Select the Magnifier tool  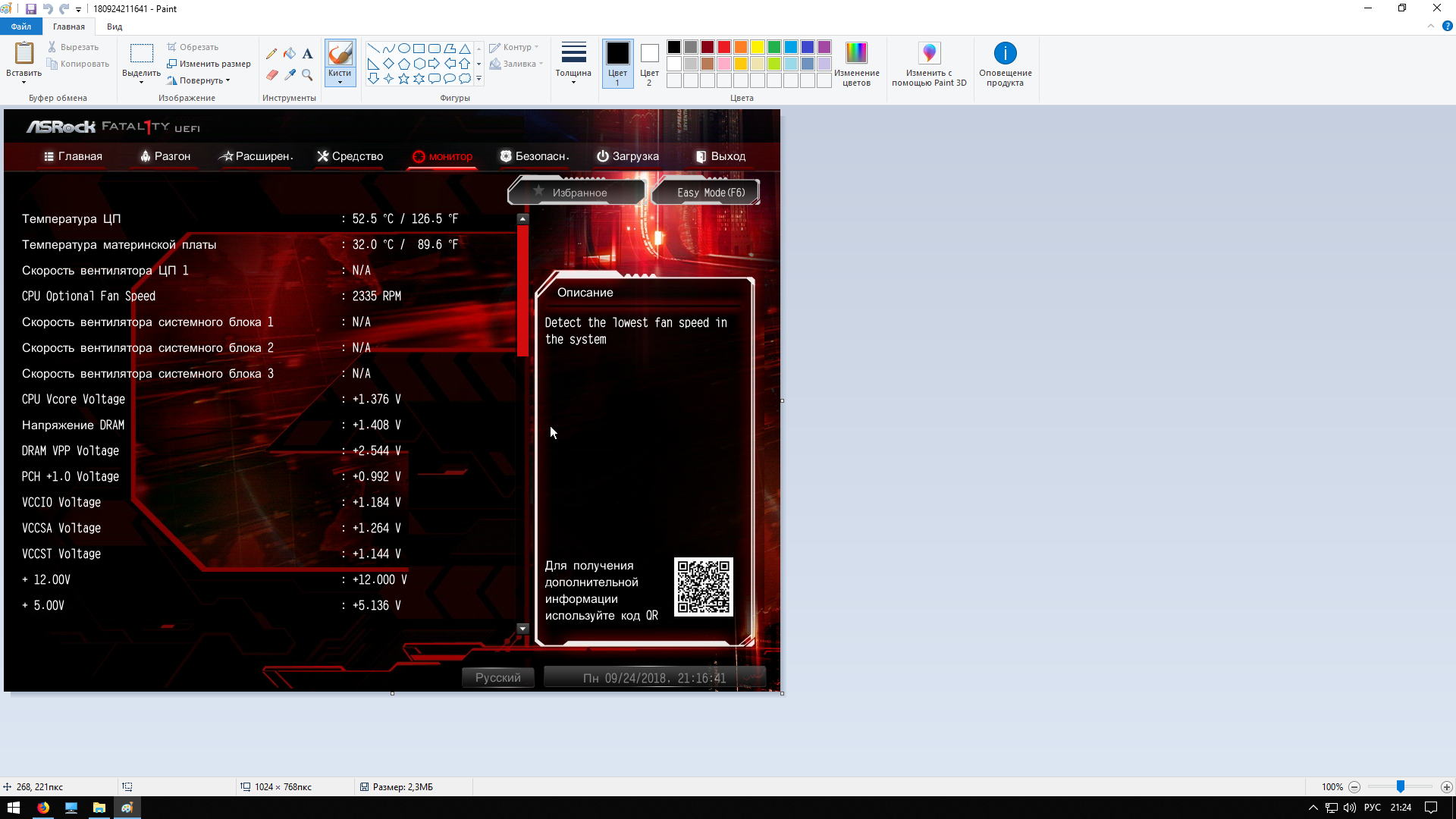point(307,74)
